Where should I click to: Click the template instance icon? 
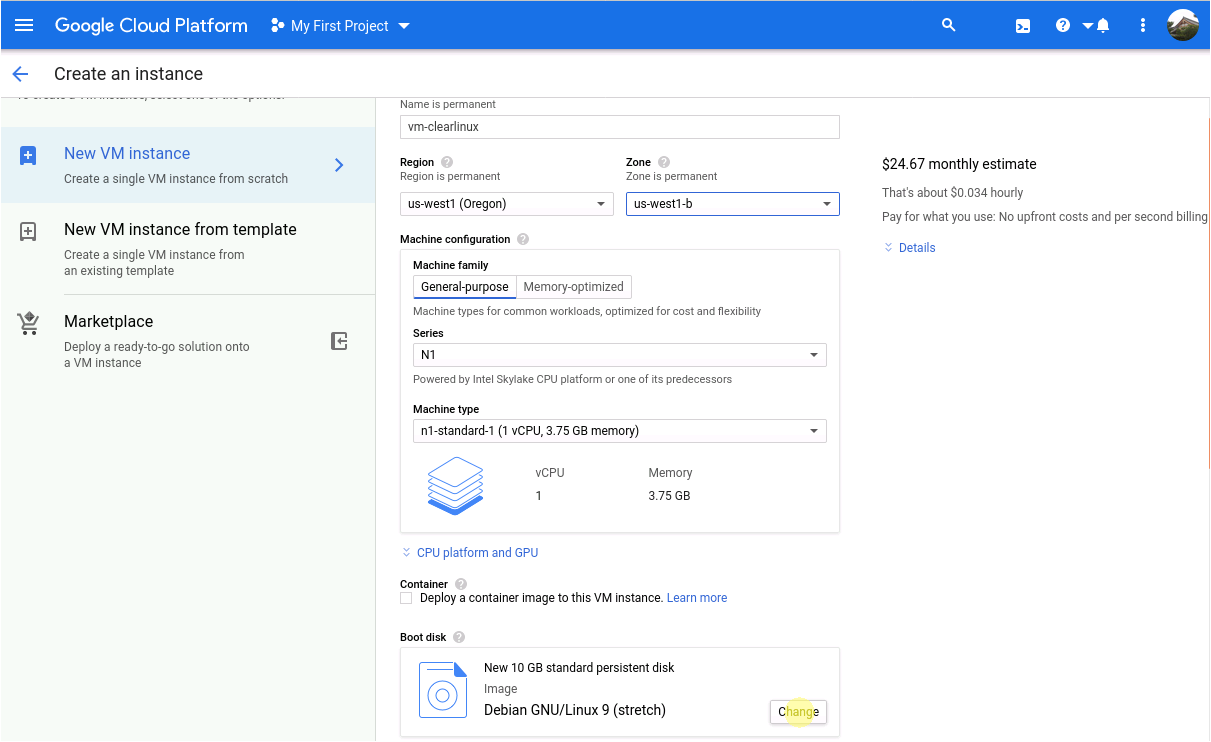[28, 232]
